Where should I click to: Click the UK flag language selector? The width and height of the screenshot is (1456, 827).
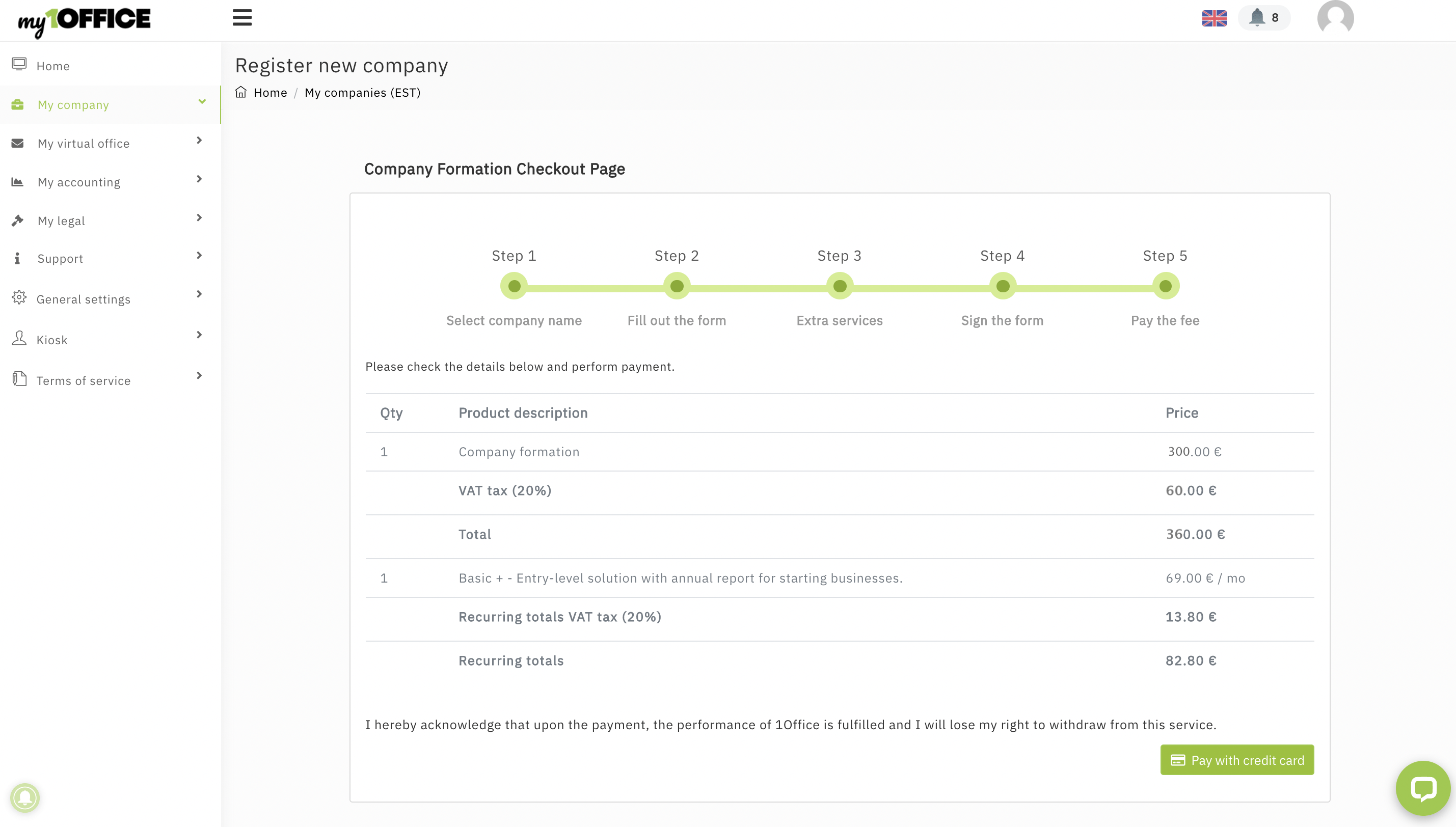pyautogui.click(x=1214, y=18)
